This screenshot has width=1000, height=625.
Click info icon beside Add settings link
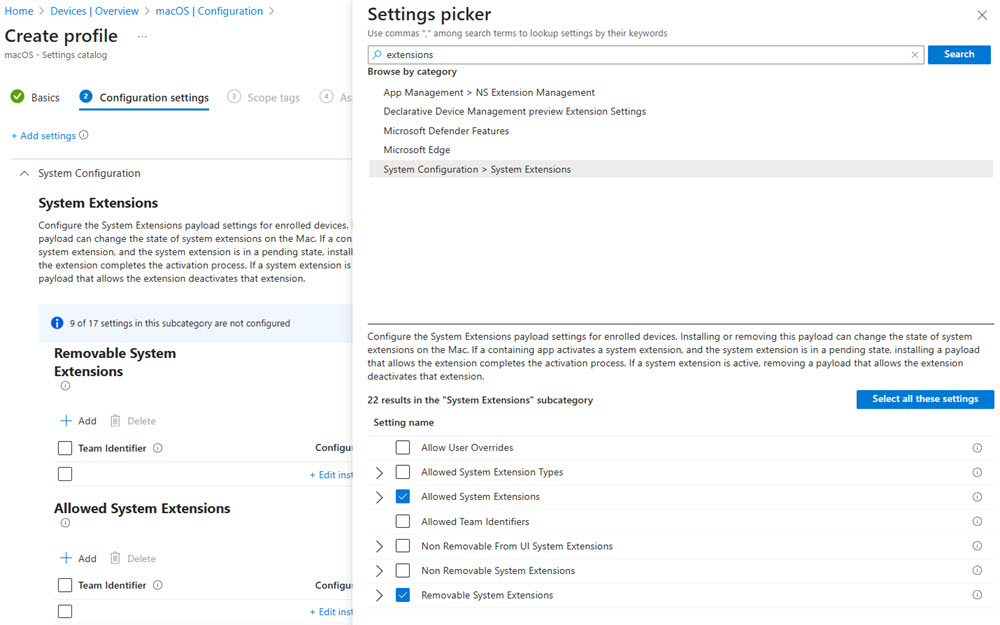(x=84, y=135)
